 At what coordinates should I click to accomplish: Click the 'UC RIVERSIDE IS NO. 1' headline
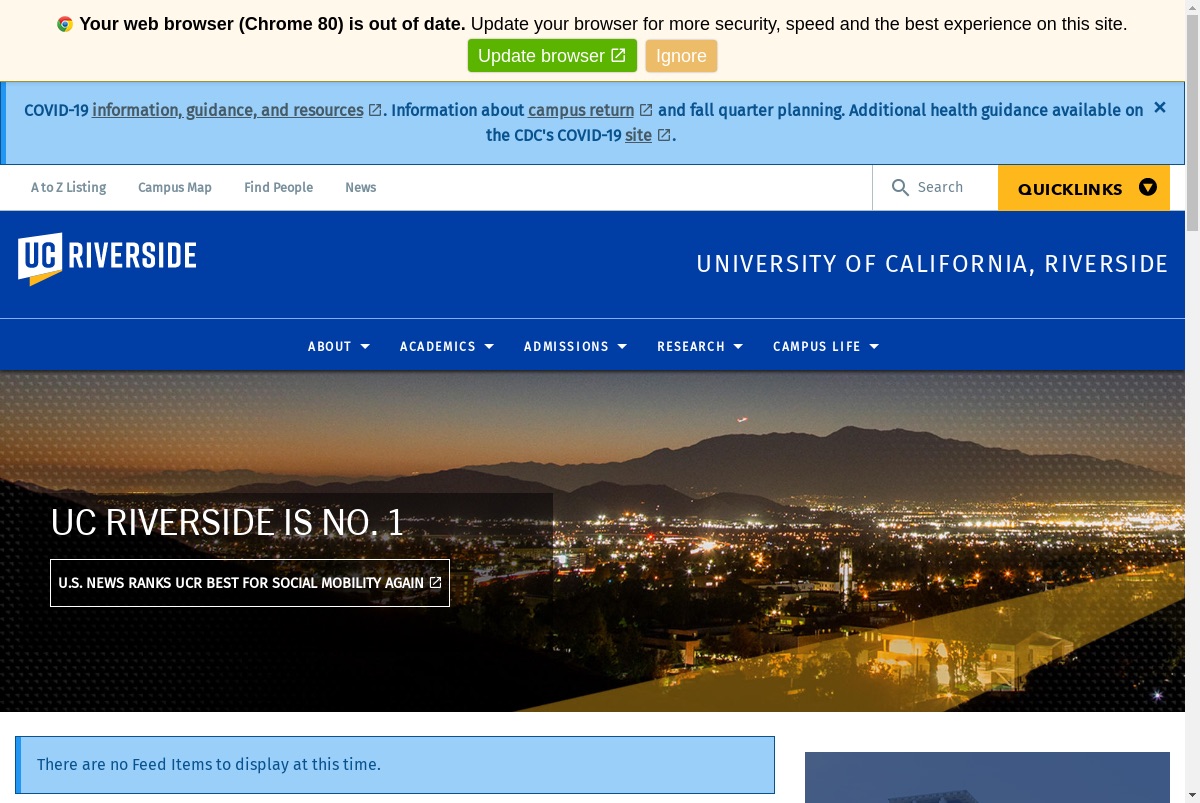[228, 523]
